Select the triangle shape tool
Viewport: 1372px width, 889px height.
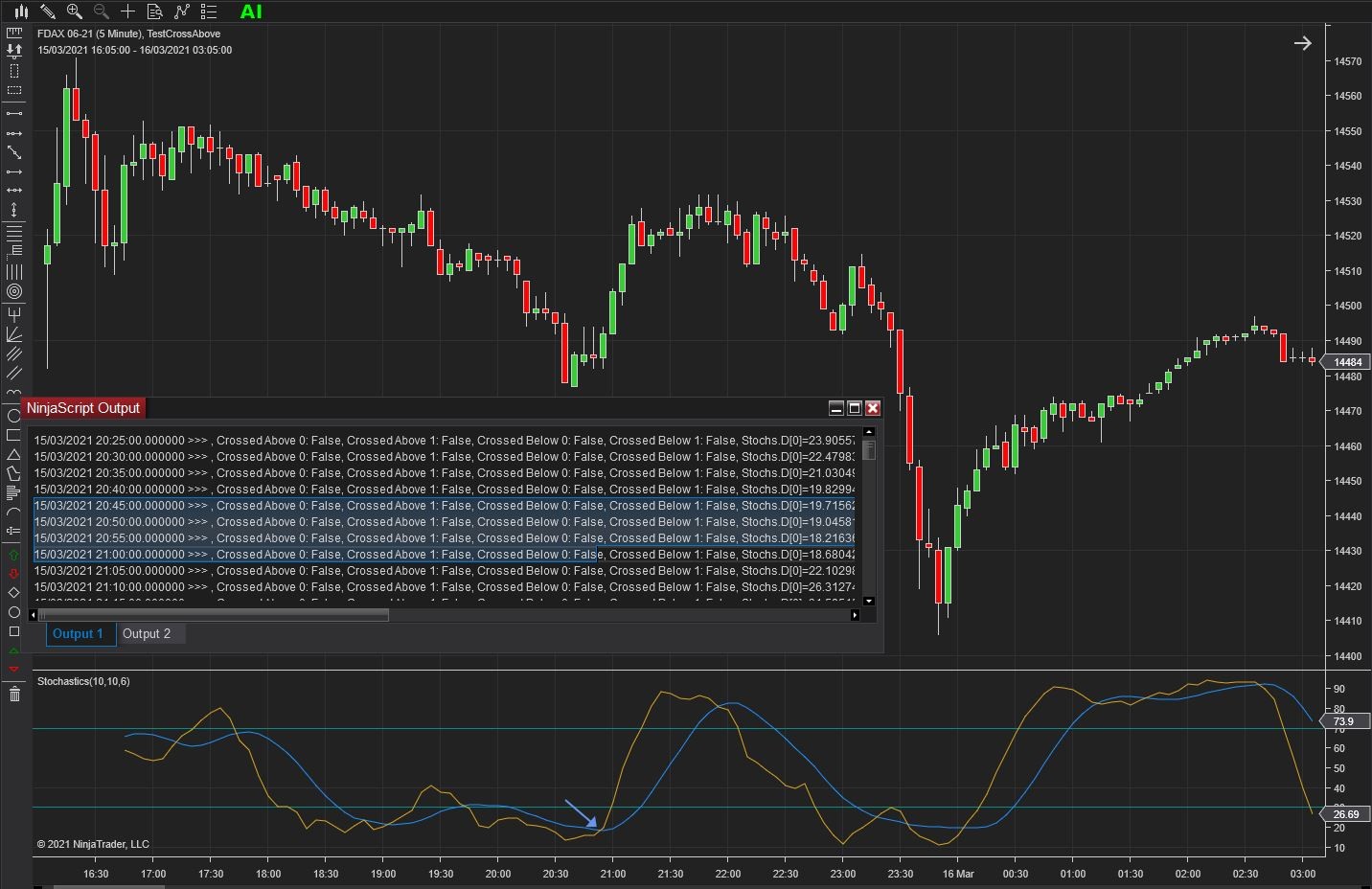click(x=14, y=454)
